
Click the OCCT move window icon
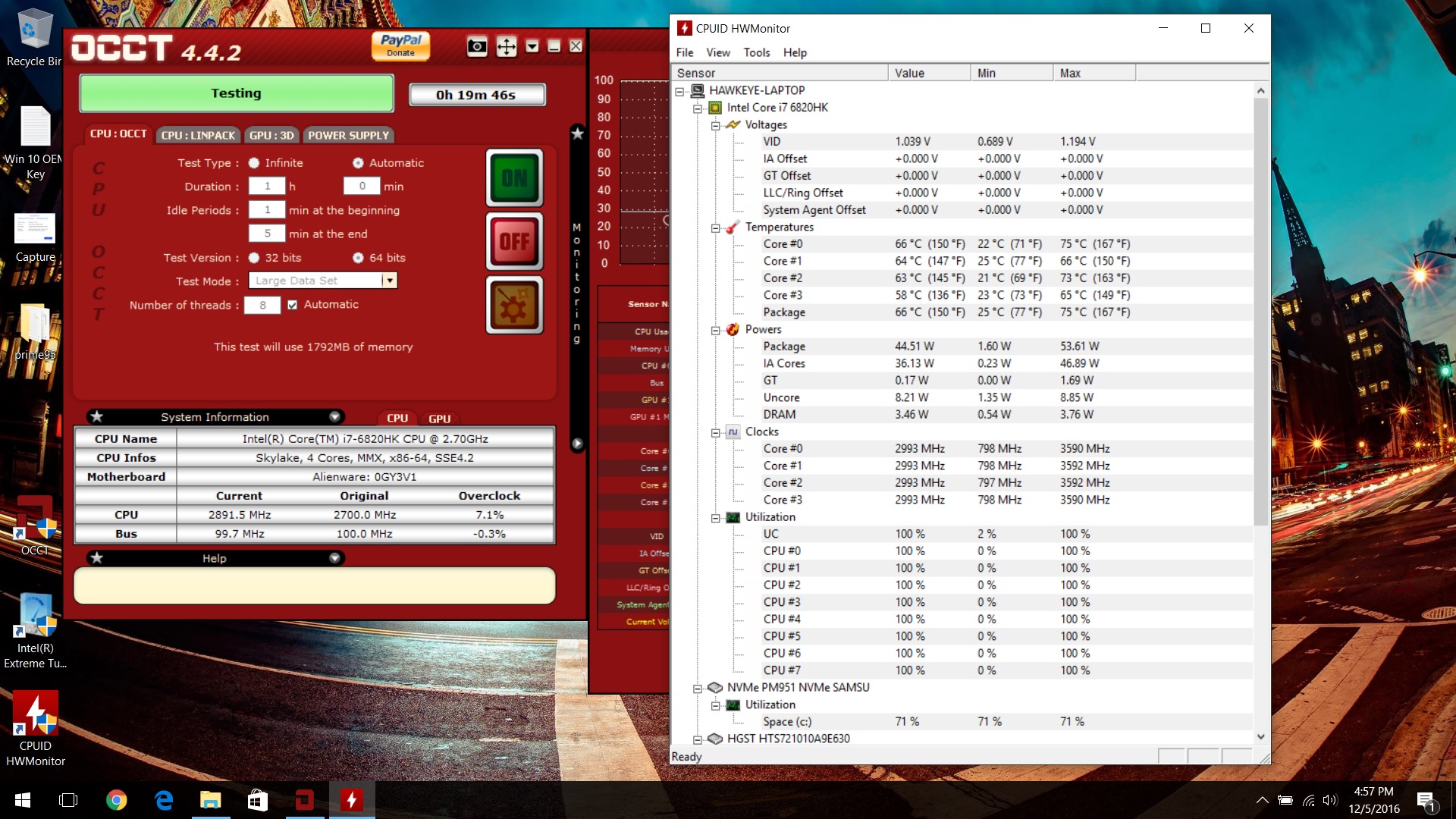pyautogui.click(x=506, y=47)
